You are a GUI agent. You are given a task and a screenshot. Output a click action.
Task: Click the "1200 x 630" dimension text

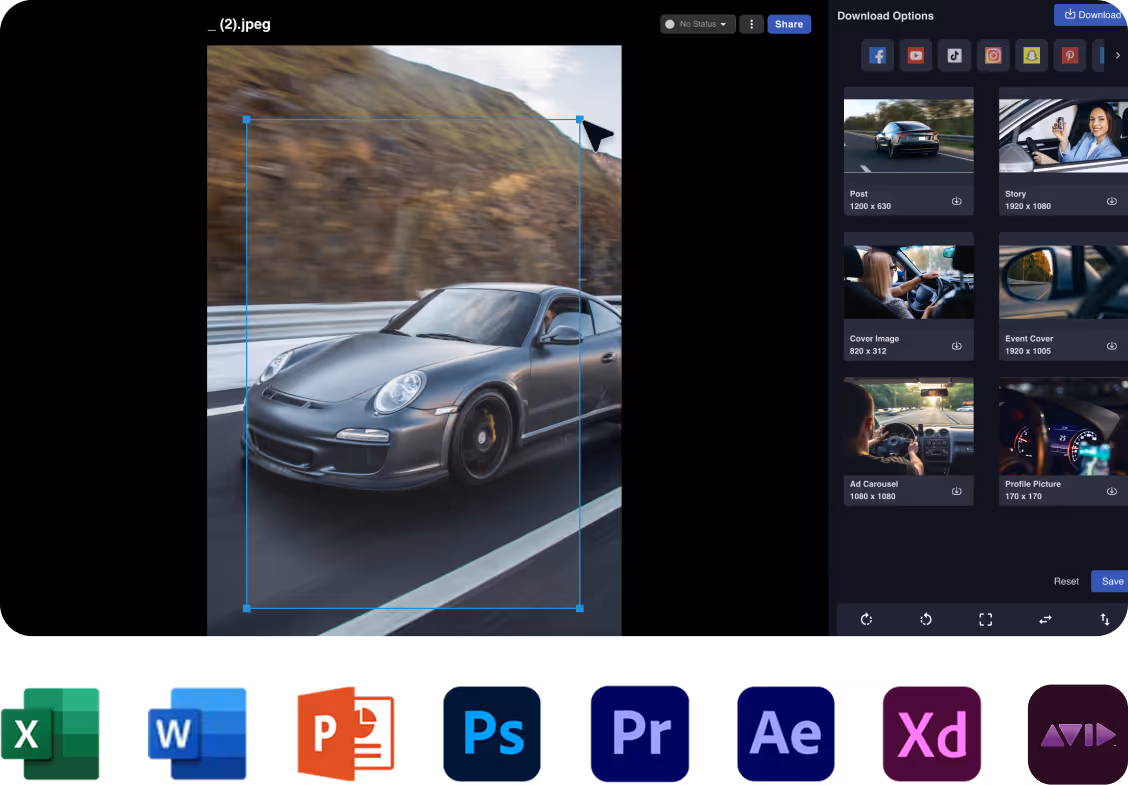click(x=870, y=207)
